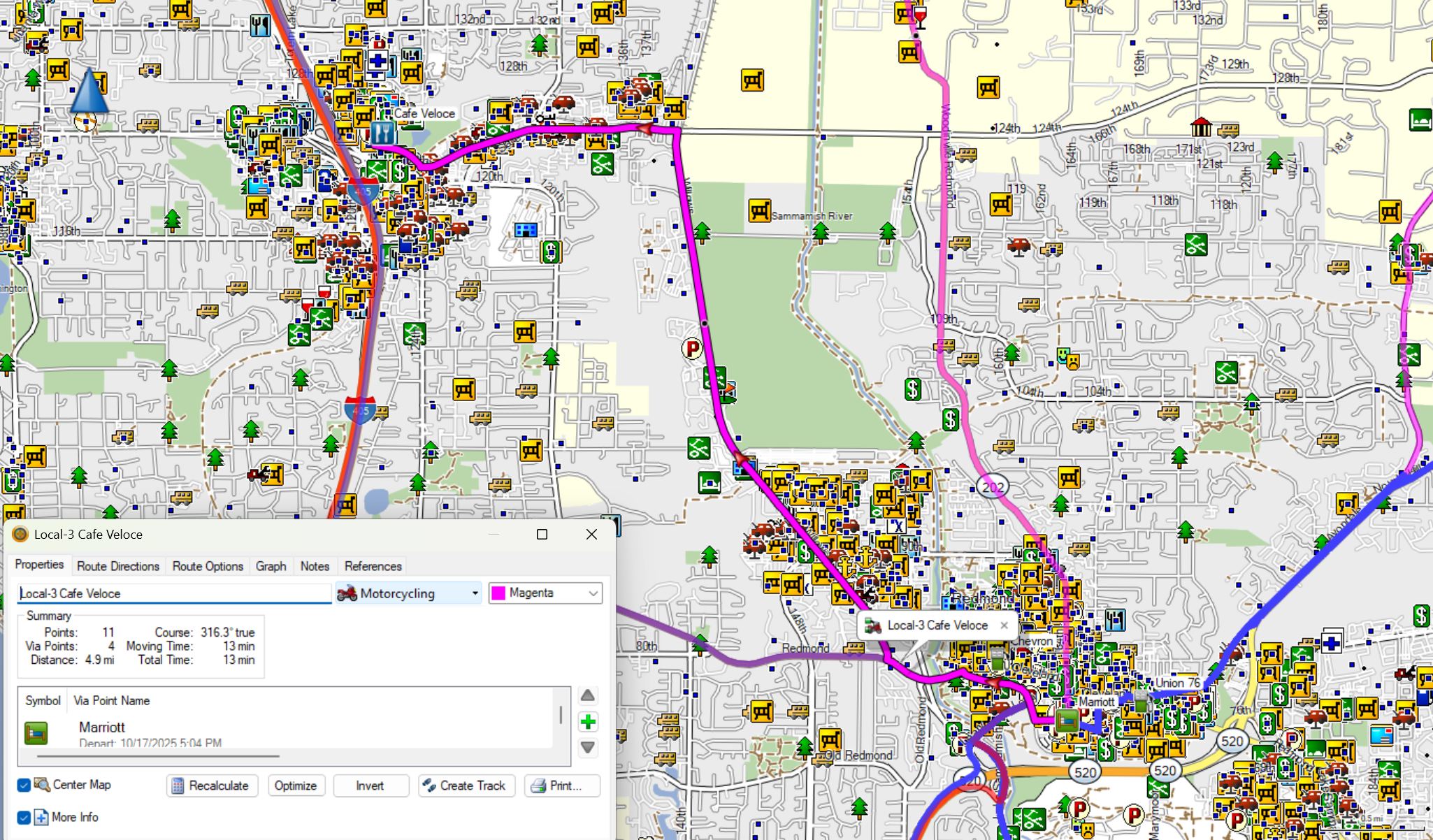Click the Create Track button
Viewport: 1433px width, 840px height.
[466, 785]
